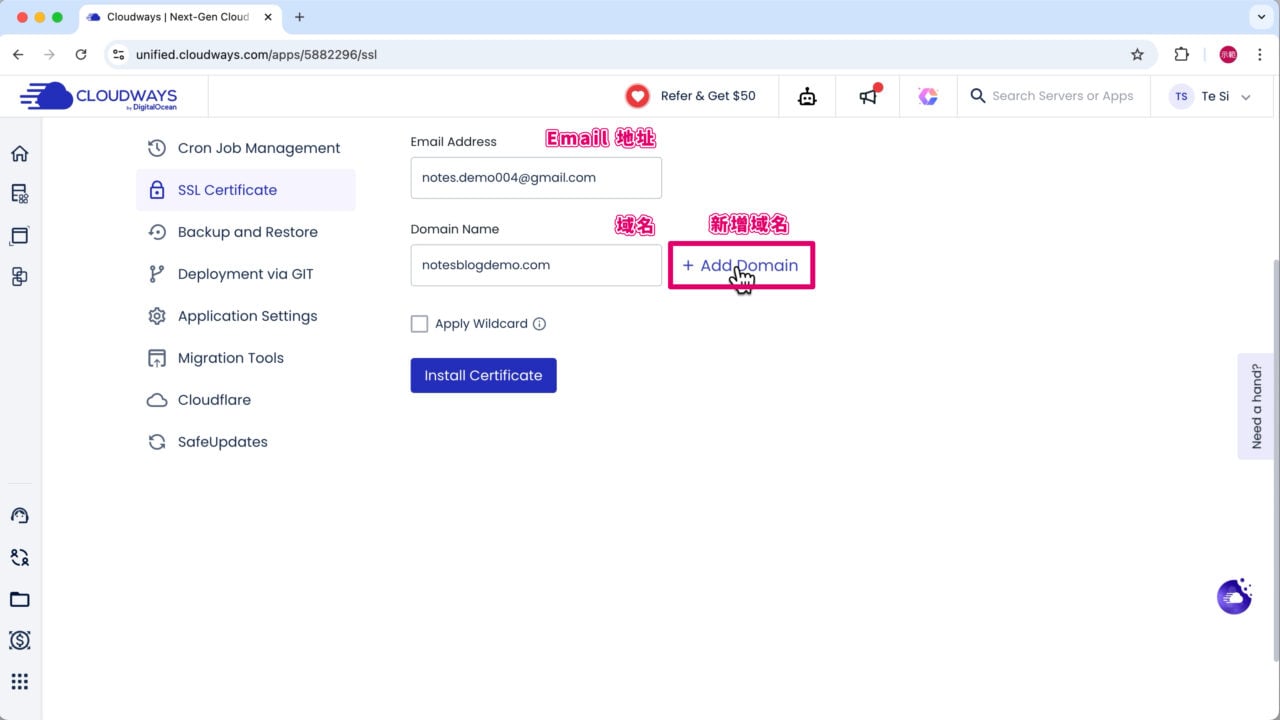Click the robot assistant icon in header

tap(807, 96)
